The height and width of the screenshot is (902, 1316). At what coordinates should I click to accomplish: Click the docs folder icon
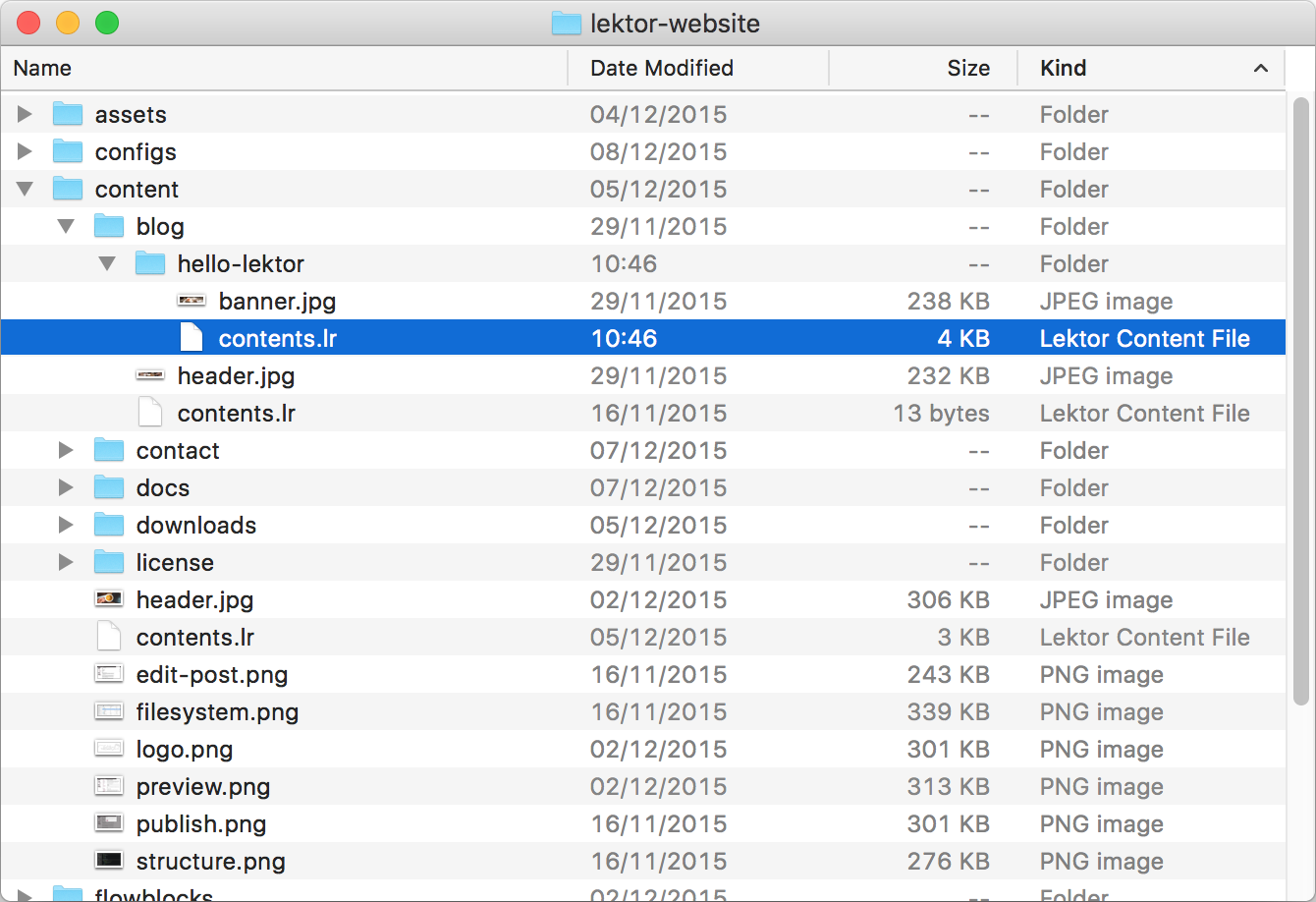tap(109, 487)
